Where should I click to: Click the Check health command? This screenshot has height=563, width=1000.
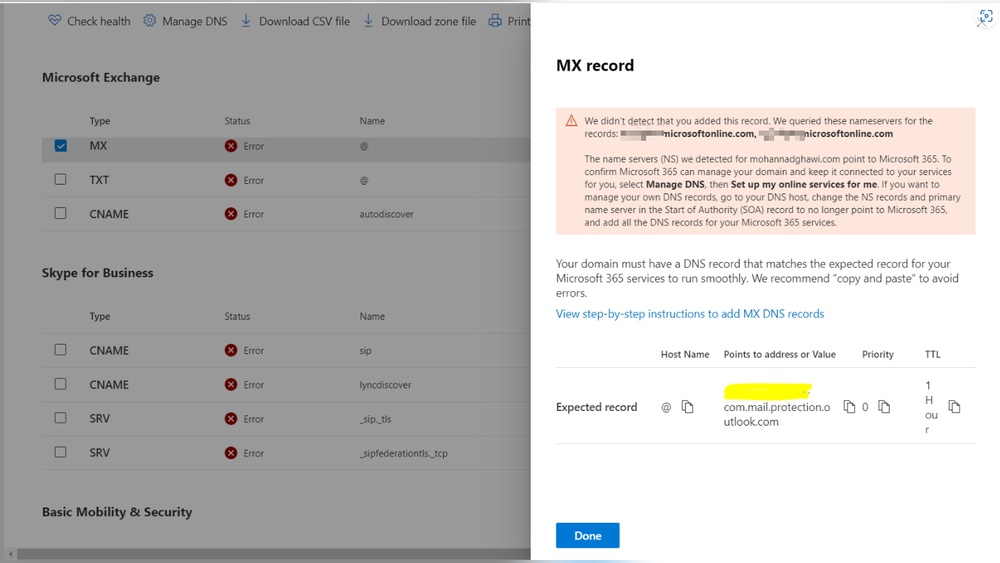[x=89, y=21]
